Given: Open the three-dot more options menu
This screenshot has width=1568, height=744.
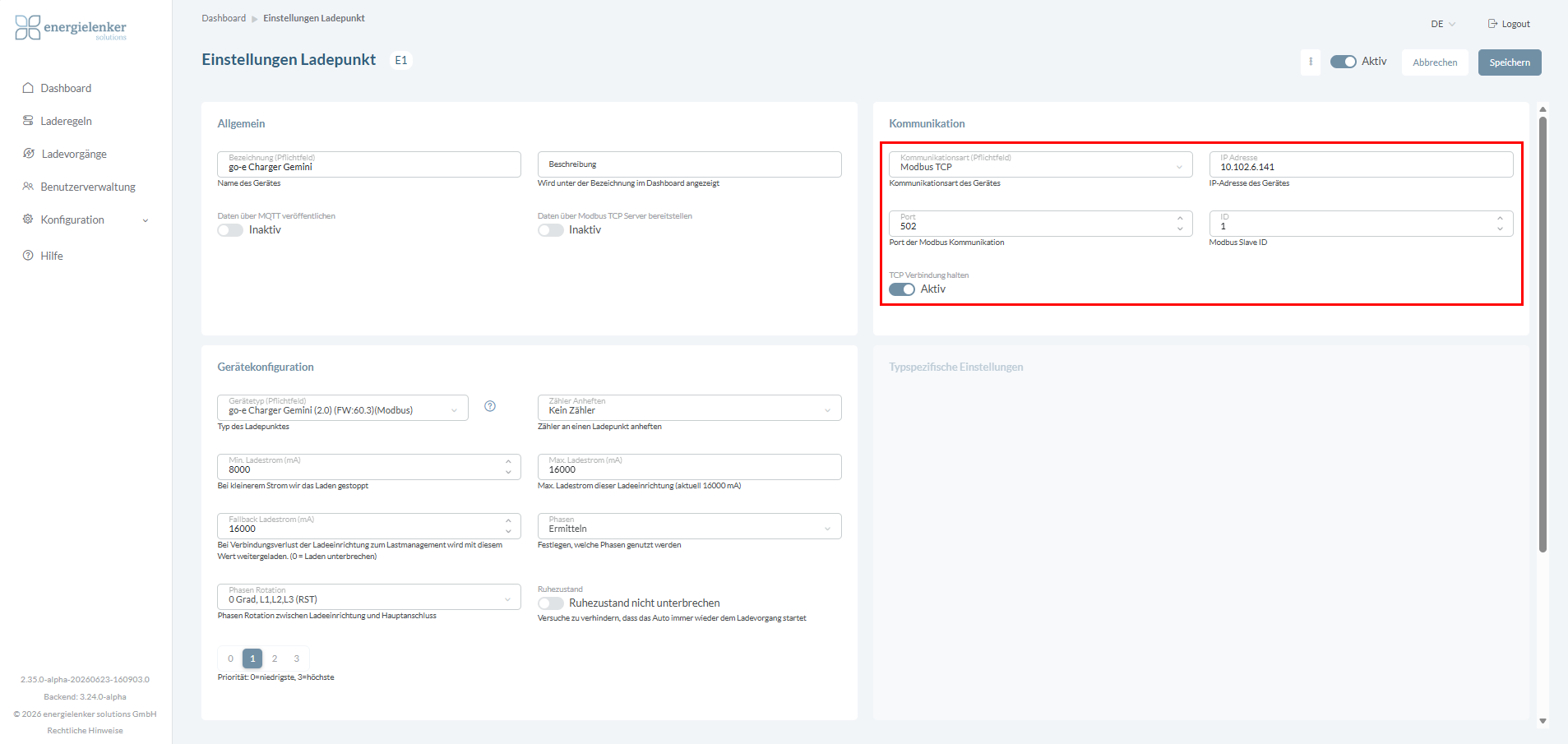Looking at the screenshot, I should 1311,62.
